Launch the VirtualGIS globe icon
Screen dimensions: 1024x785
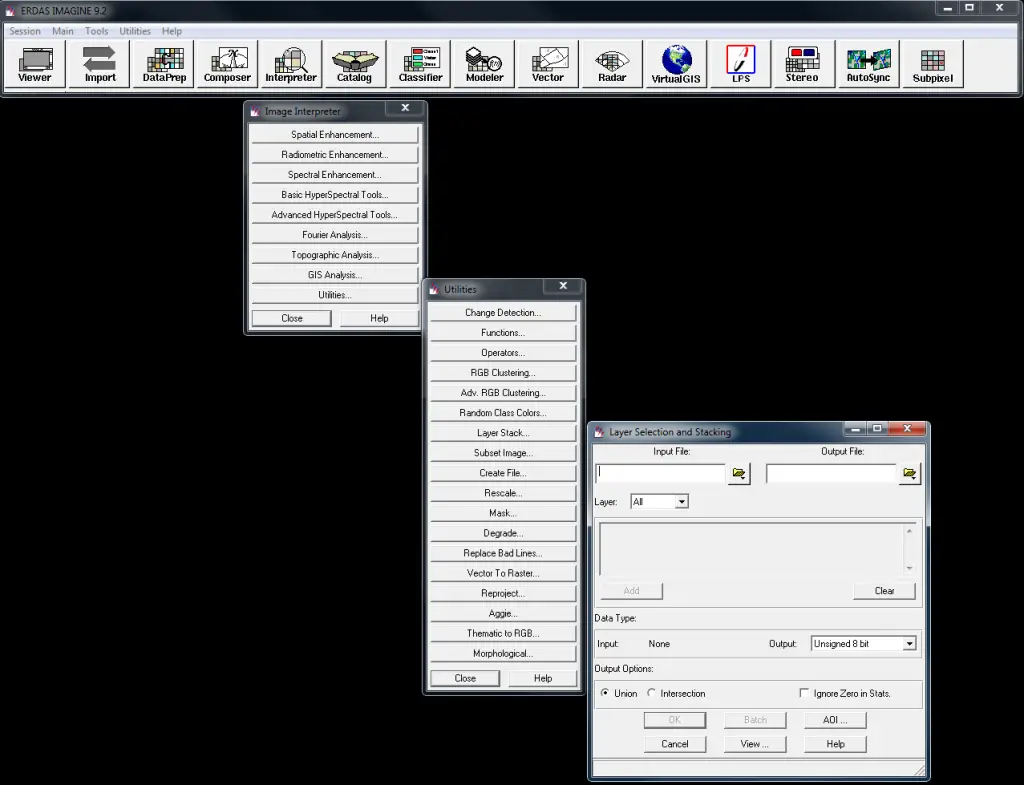[676, 64]
